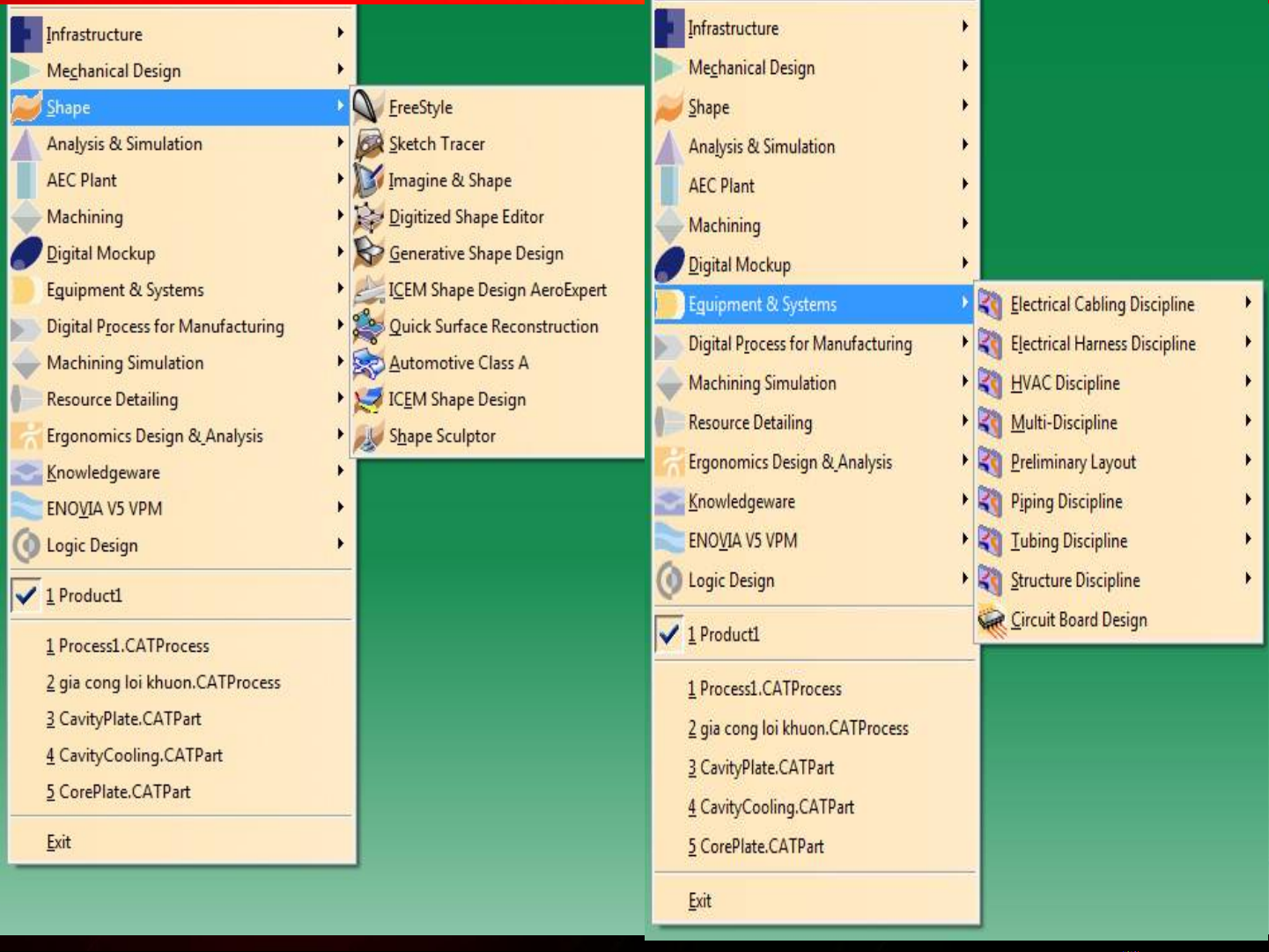This screenshot has height=952, width=1269.
Task: Expand Mechanical Design arrow in left menu
Action: (340, 69)
